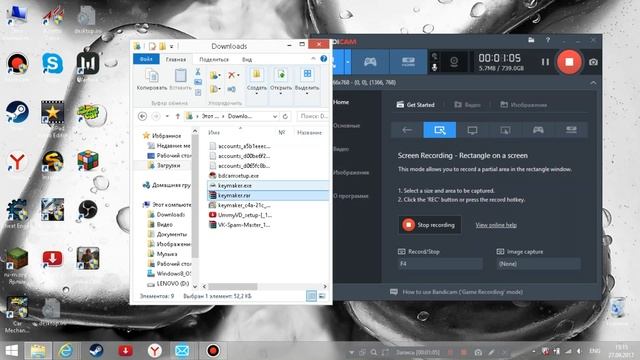The image size is (640, 360).
Task: Click the red X delete icon in ribbon
Action: (232, 75)
